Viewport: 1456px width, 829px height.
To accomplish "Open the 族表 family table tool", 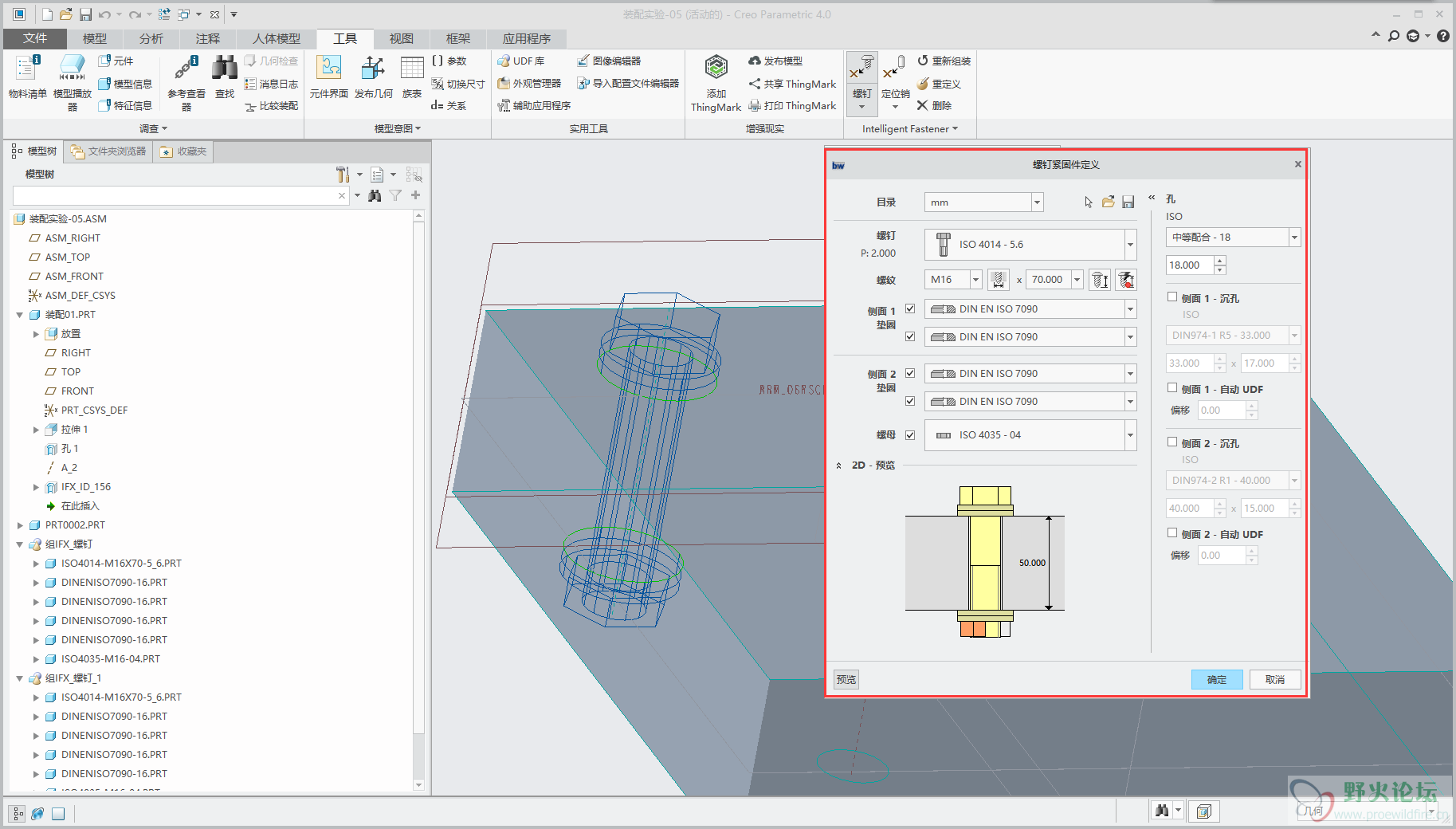I will tap(412, 77).
